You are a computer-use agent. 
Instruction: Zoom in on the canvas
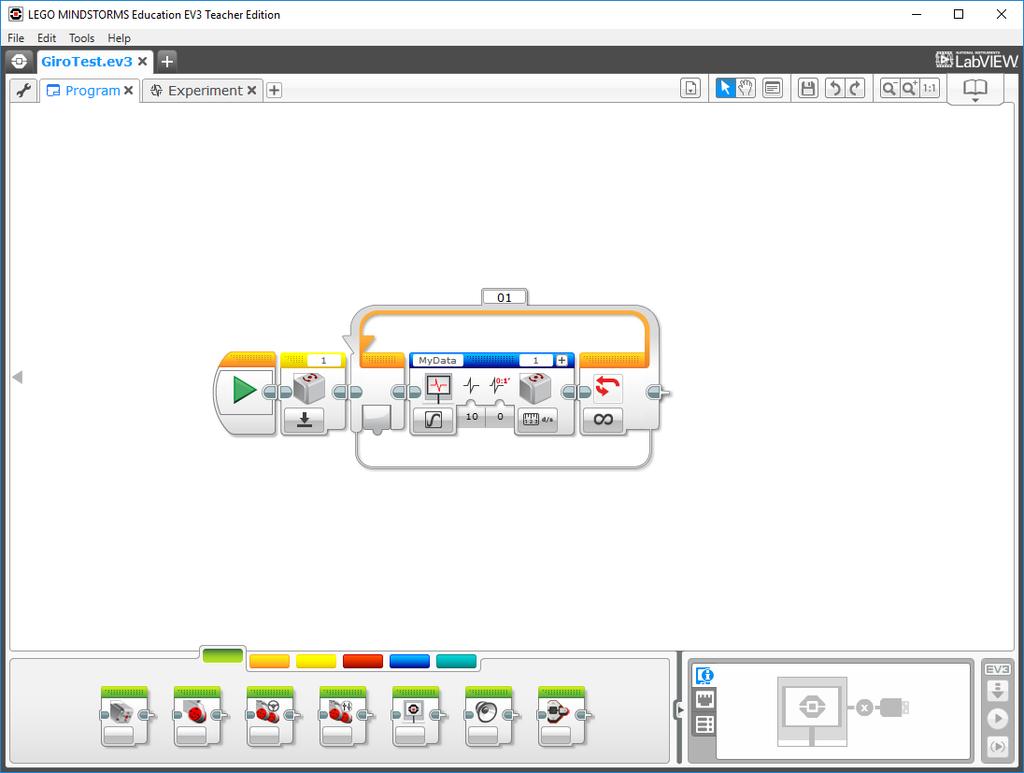[x=909, y=88]
